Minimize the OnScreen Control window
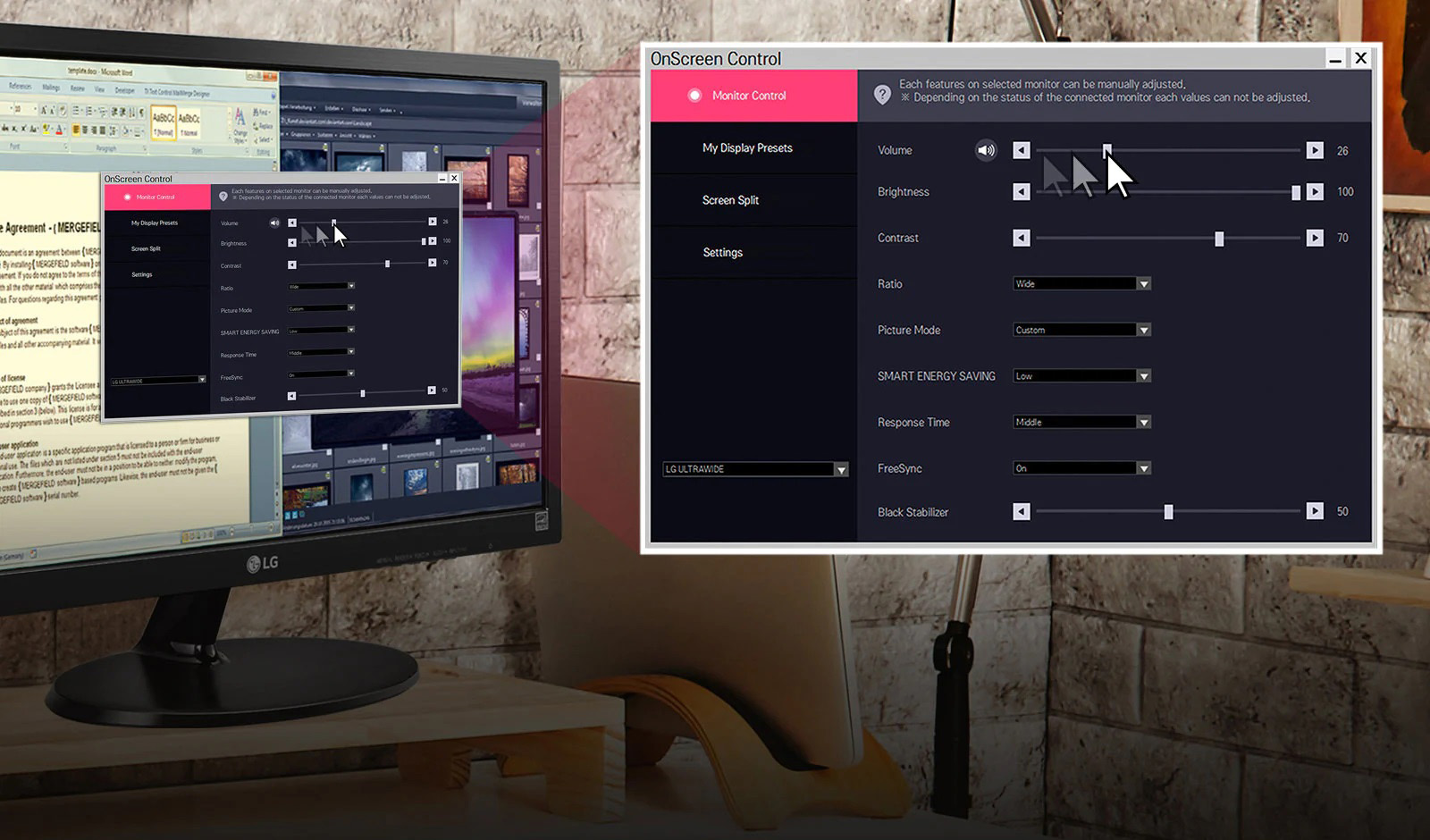Screen dimensions: 1430x840 tap(1334, 59)
